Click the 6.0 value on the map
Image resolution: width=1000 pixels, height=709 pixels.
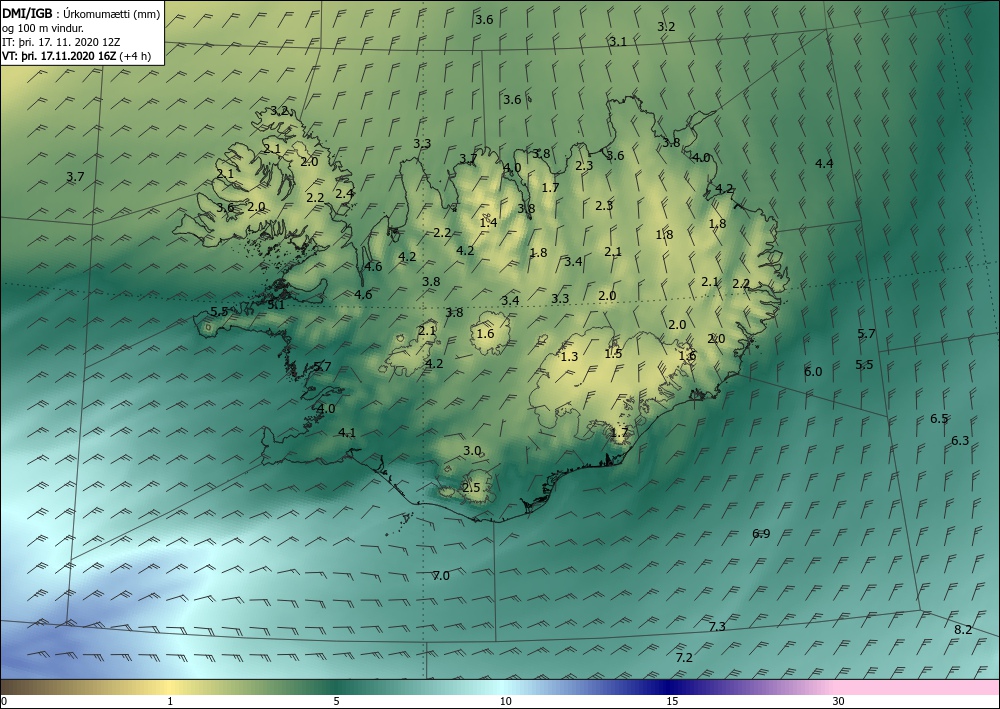[813, 372]
